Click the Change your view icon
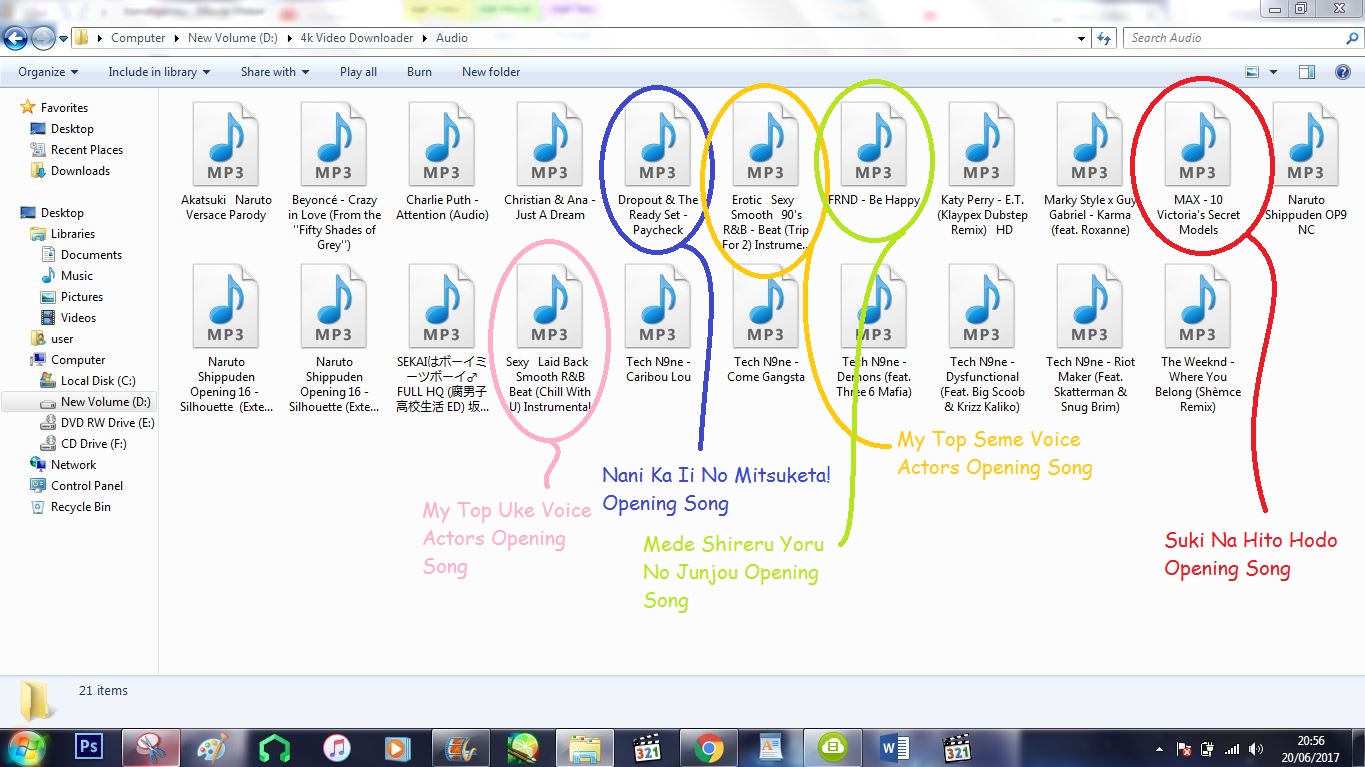Viewport: 1365px width, 767px height. coord(1252,72)
